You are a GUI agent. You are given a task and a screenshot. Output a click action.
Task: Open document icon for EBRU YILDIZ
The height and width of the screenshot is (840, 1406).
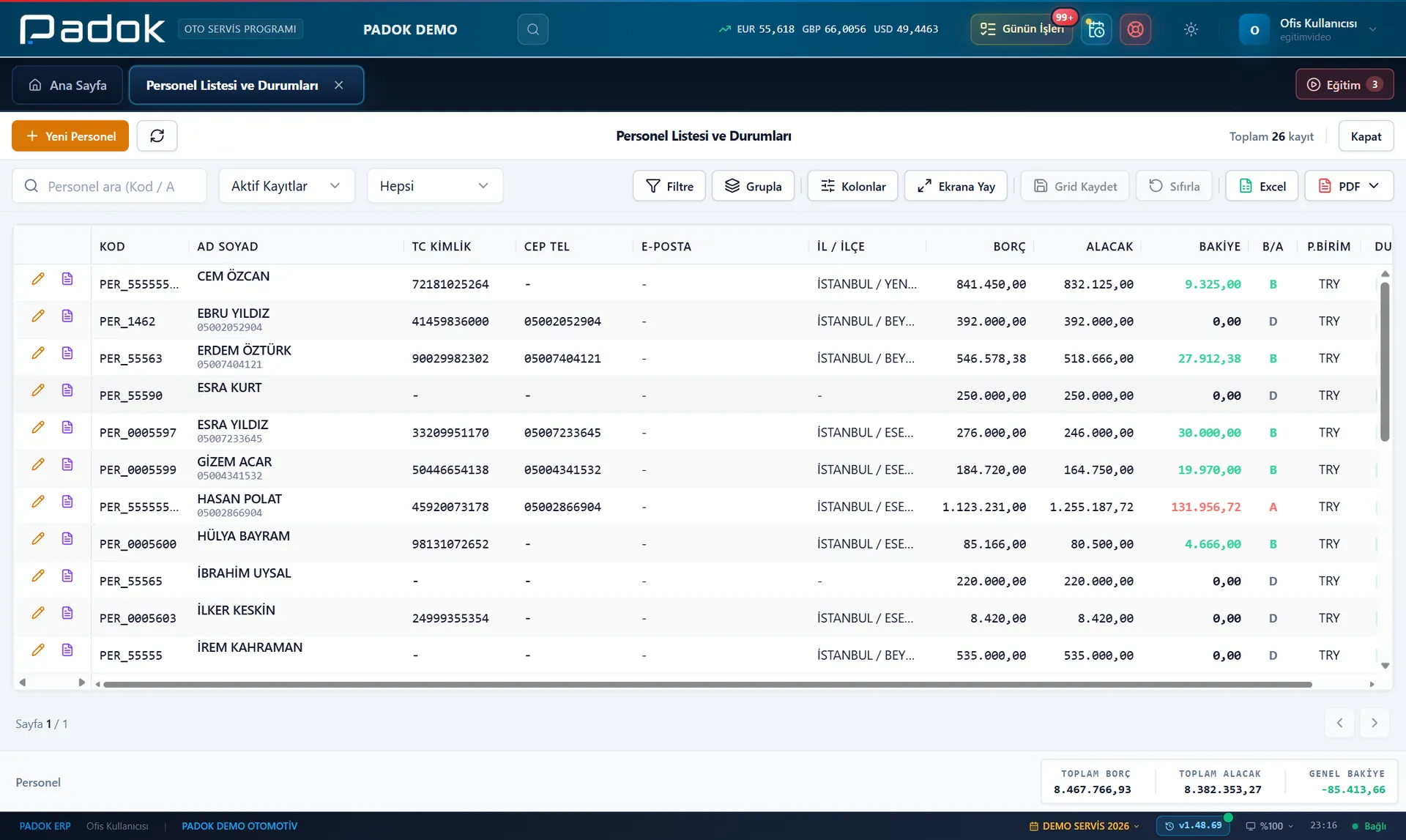pos(67,316)
